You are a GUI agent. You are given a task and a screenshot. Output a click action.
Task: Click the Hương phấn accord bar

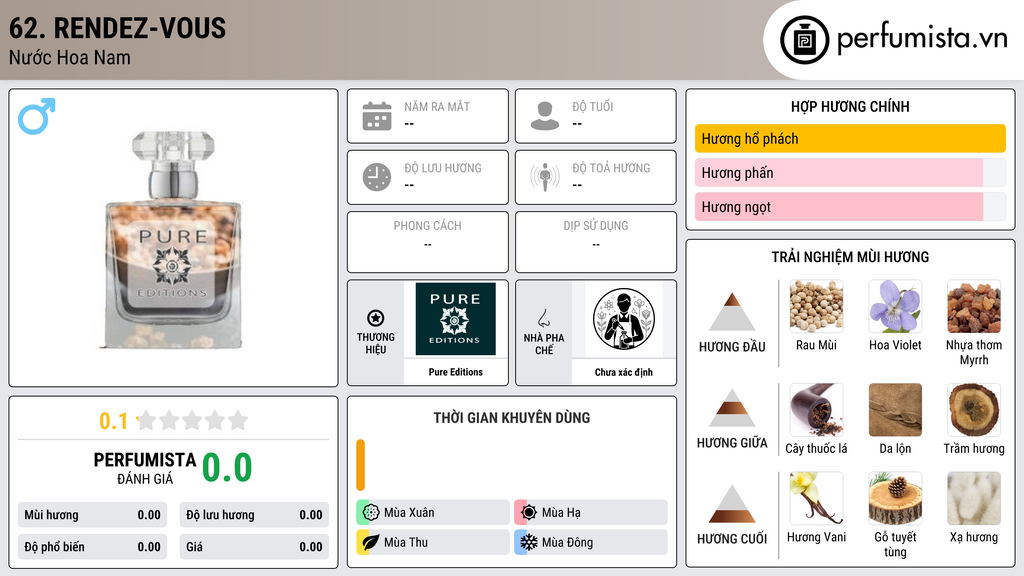pos(850,172)
